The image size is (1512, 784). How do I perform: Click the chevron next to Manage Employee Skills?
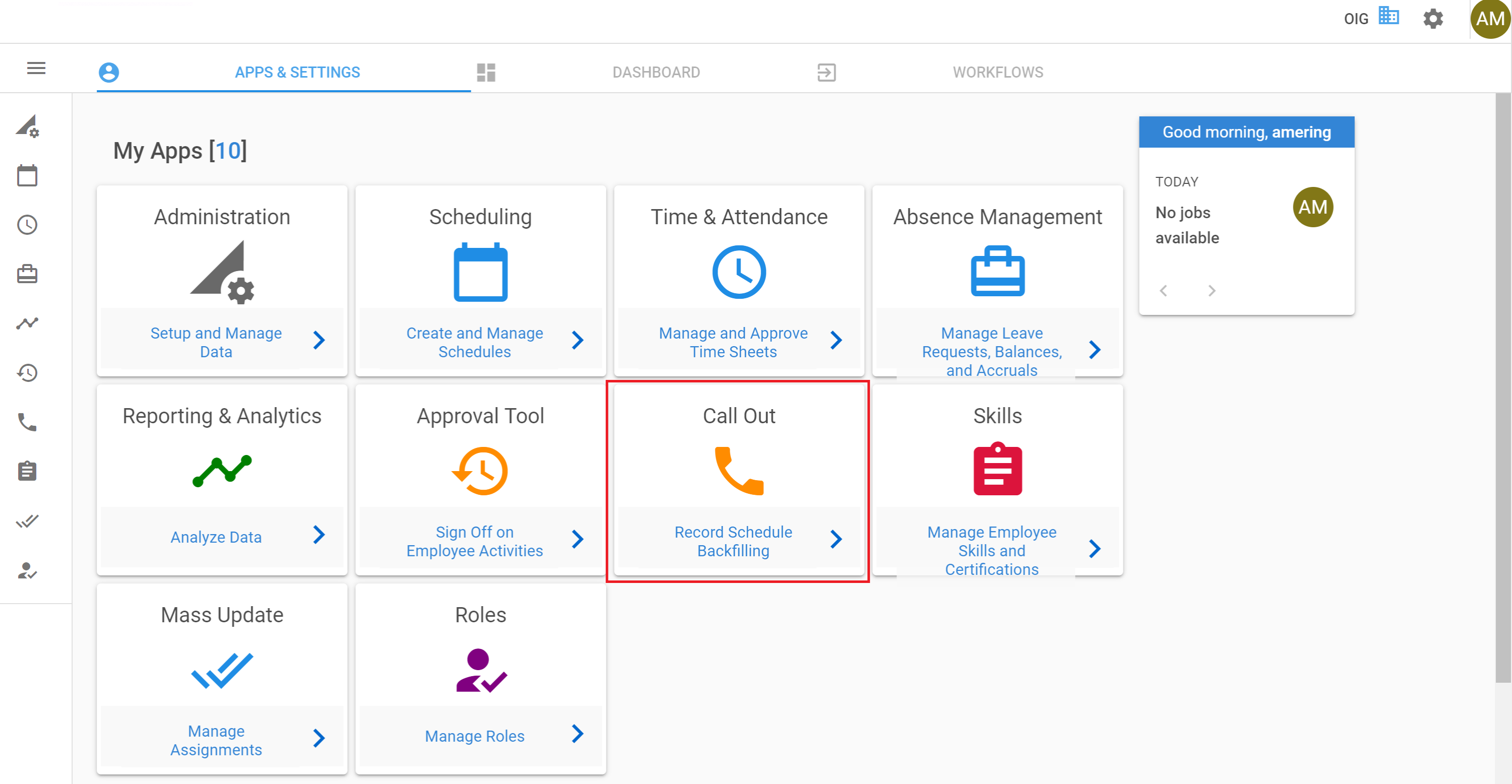coord(1094,548)
